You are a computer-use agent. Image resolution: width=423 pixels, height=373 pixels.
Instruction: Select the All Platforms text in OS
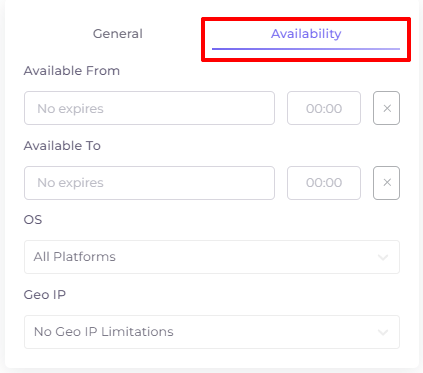[x=75, y=257]
